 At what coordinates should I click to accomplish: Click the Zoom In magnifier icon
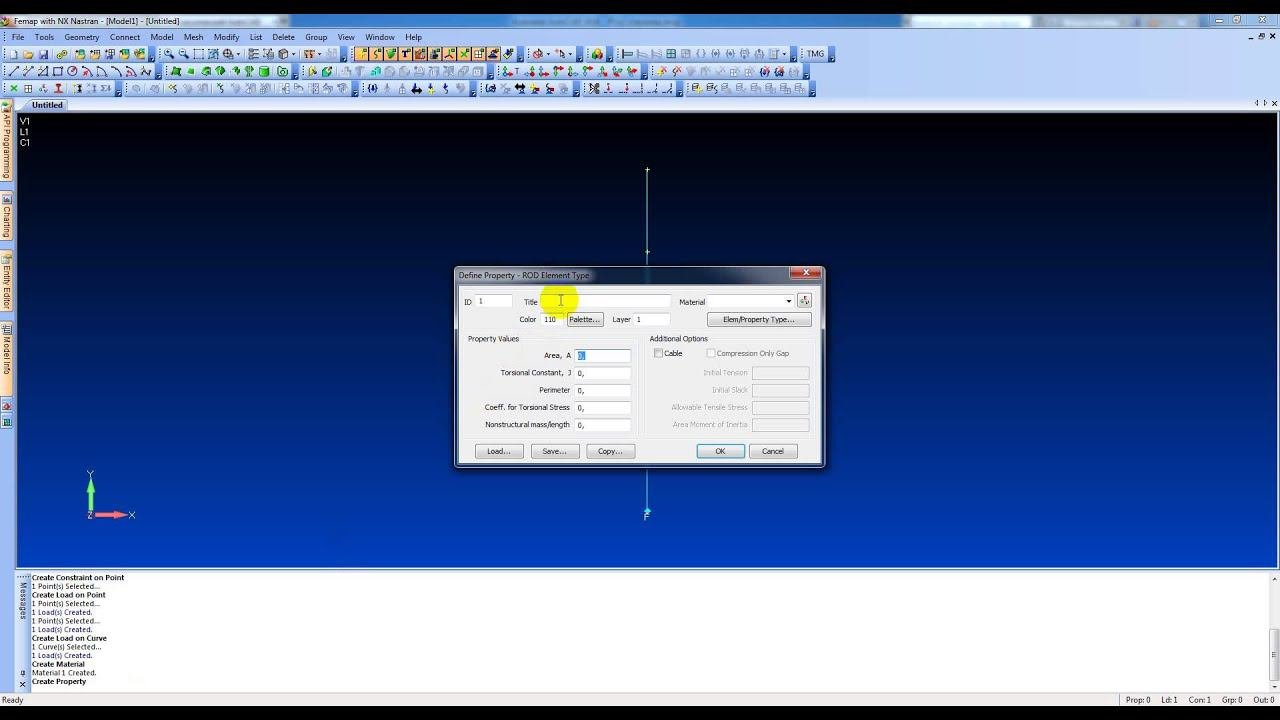[x=168, y=54]
